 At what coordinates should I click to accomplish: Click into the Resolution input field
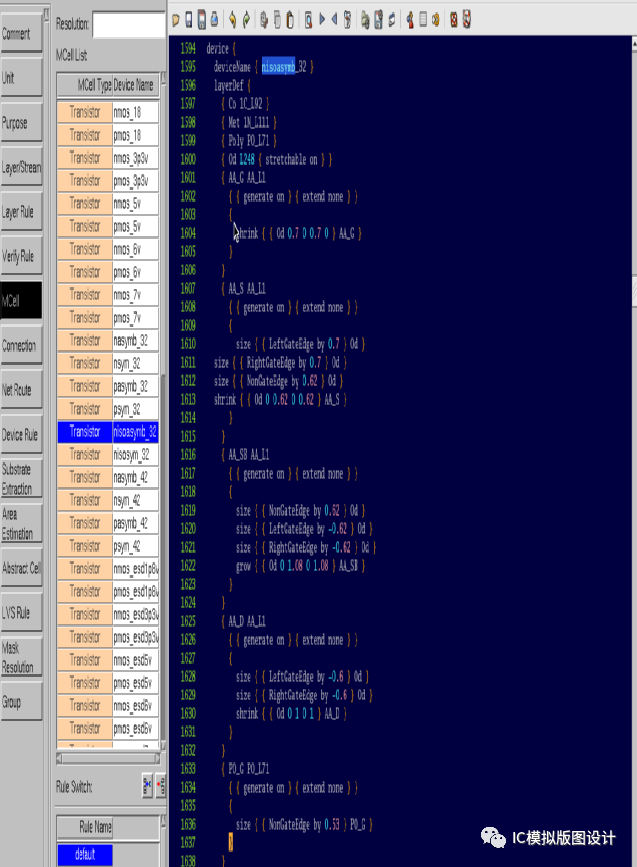point(129,25)
